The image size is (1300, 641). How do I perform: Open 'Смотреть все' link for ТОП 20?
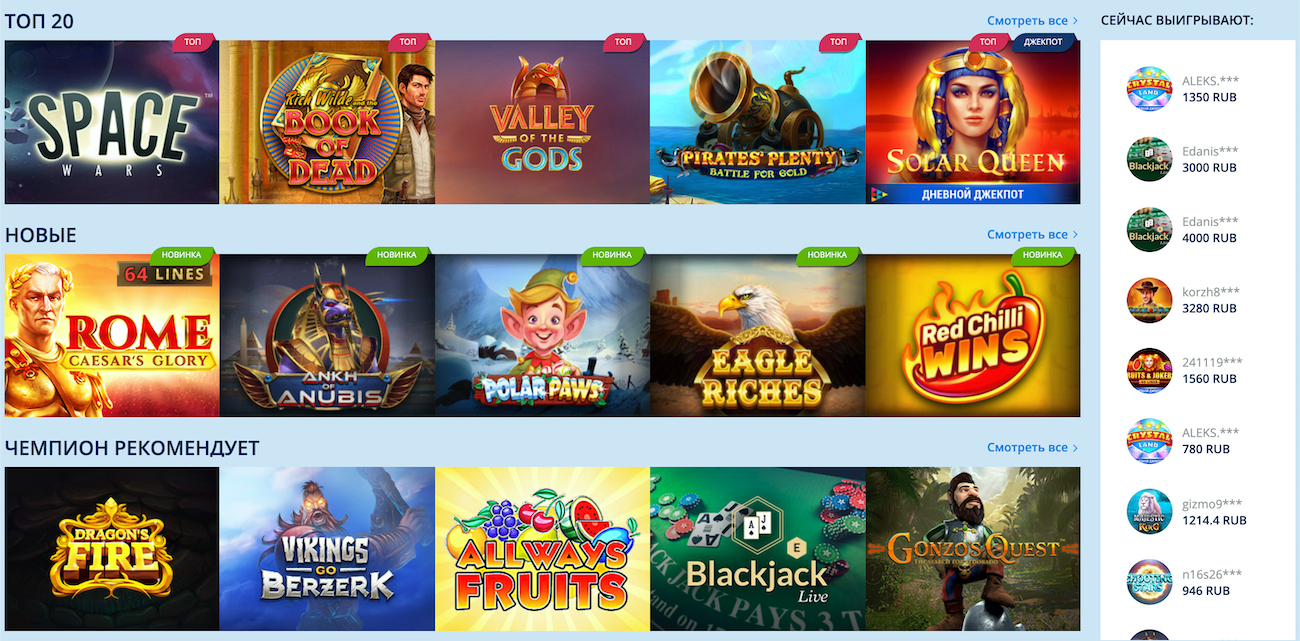[1032, 20]
